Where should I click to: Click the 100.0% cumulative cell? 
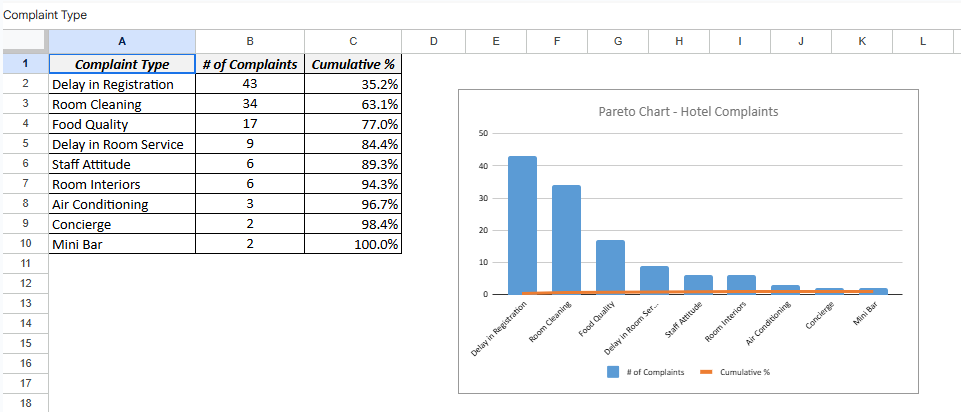pos(353,244)
